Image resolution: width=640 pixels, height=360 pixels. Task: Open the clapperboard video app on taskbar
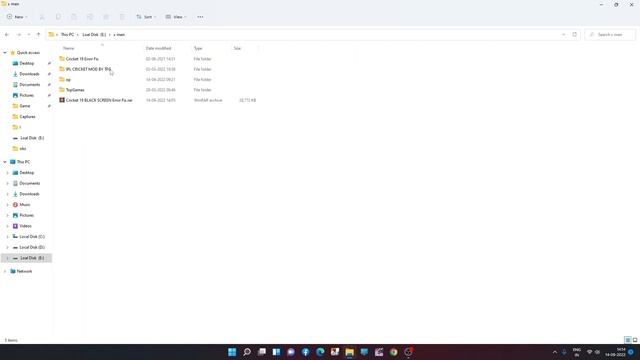coord(379,352)
